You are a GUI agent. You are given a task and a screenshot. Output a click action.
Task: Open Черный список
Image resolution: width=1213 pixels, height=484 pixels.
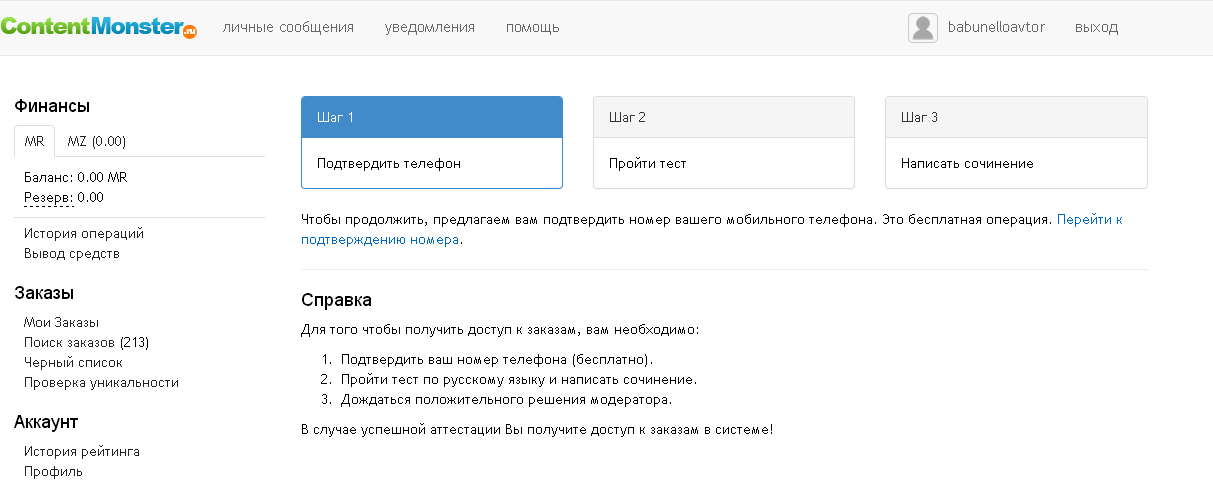tap(73, 362)
